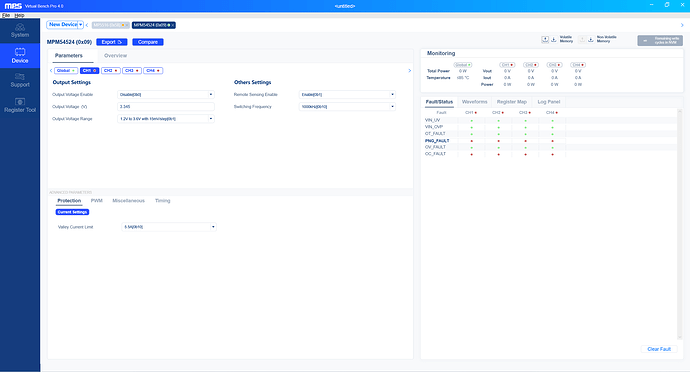Open the Valley Current Limit dropdown
Viewport: 690px width, 372px height.
coord(169,227)
